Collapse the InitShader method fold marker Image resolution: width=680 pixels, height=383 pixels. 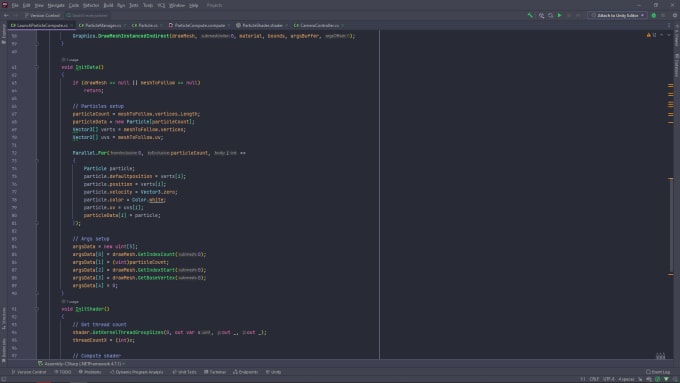[x=36, y=309]
